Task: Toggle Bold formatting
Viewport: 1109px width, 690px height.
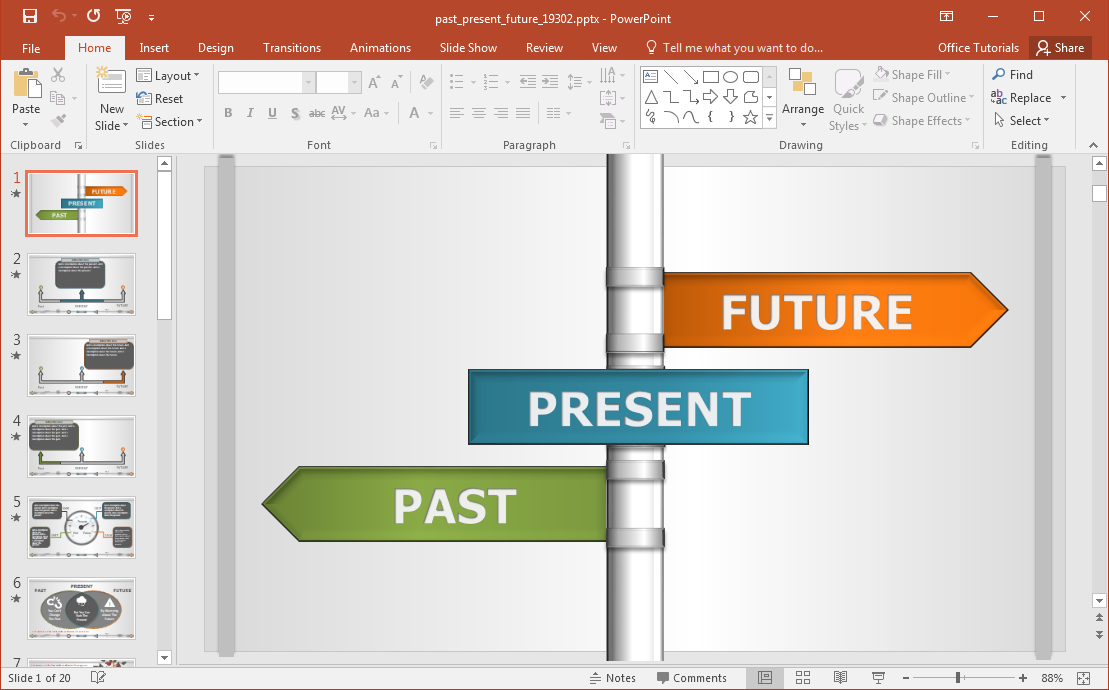Action: click(x=228, y=113)
